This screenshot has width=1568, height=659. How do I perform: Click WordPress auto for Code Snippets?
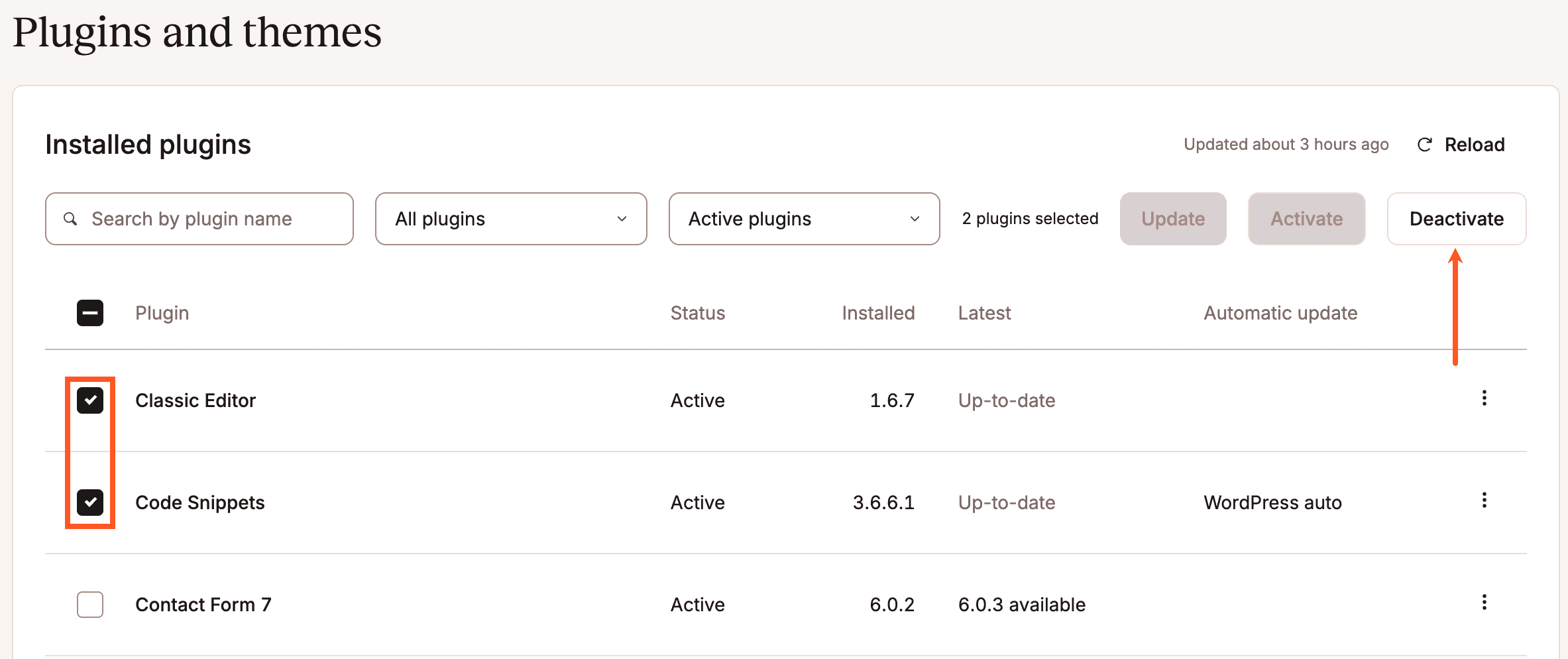[1272, 503]
